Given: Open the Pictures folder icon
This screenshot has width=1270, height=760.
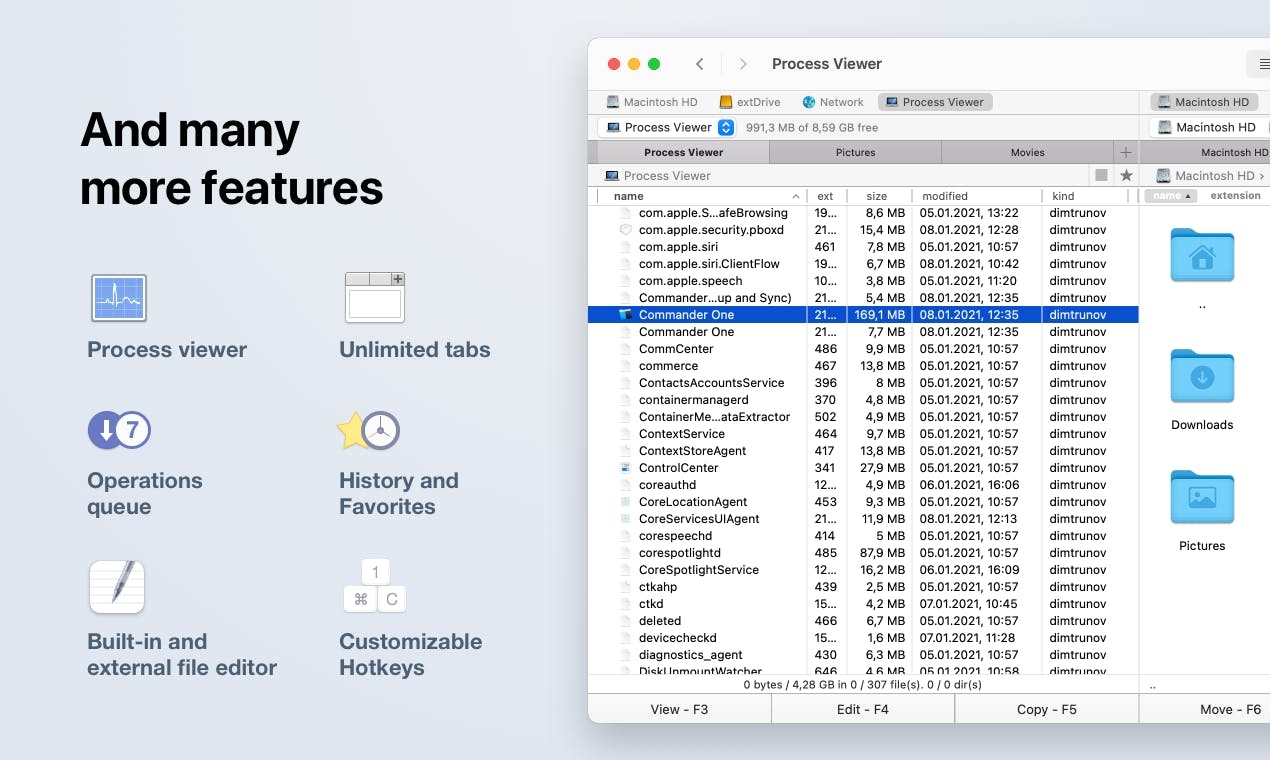Looking at the screenshot, I should coord(1202,497).
